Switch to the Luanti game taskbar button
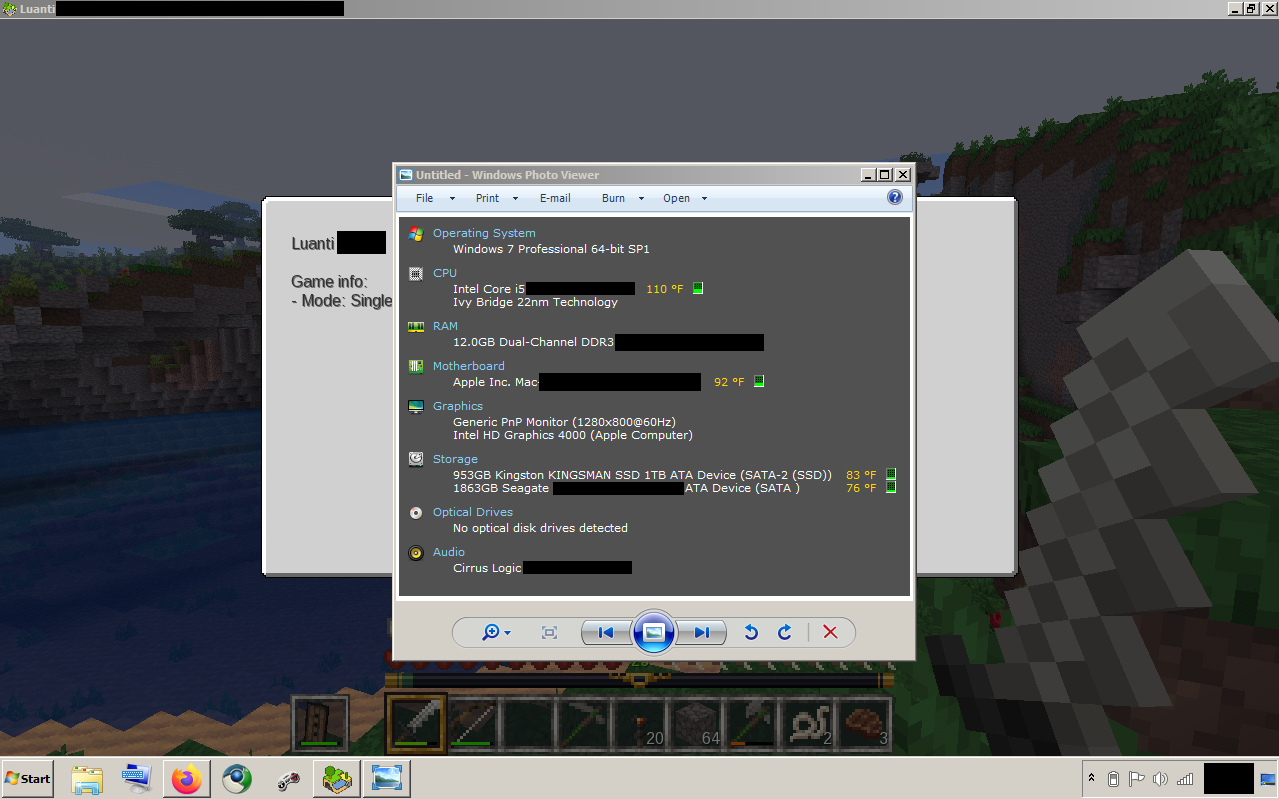 (x=337, y=778)
